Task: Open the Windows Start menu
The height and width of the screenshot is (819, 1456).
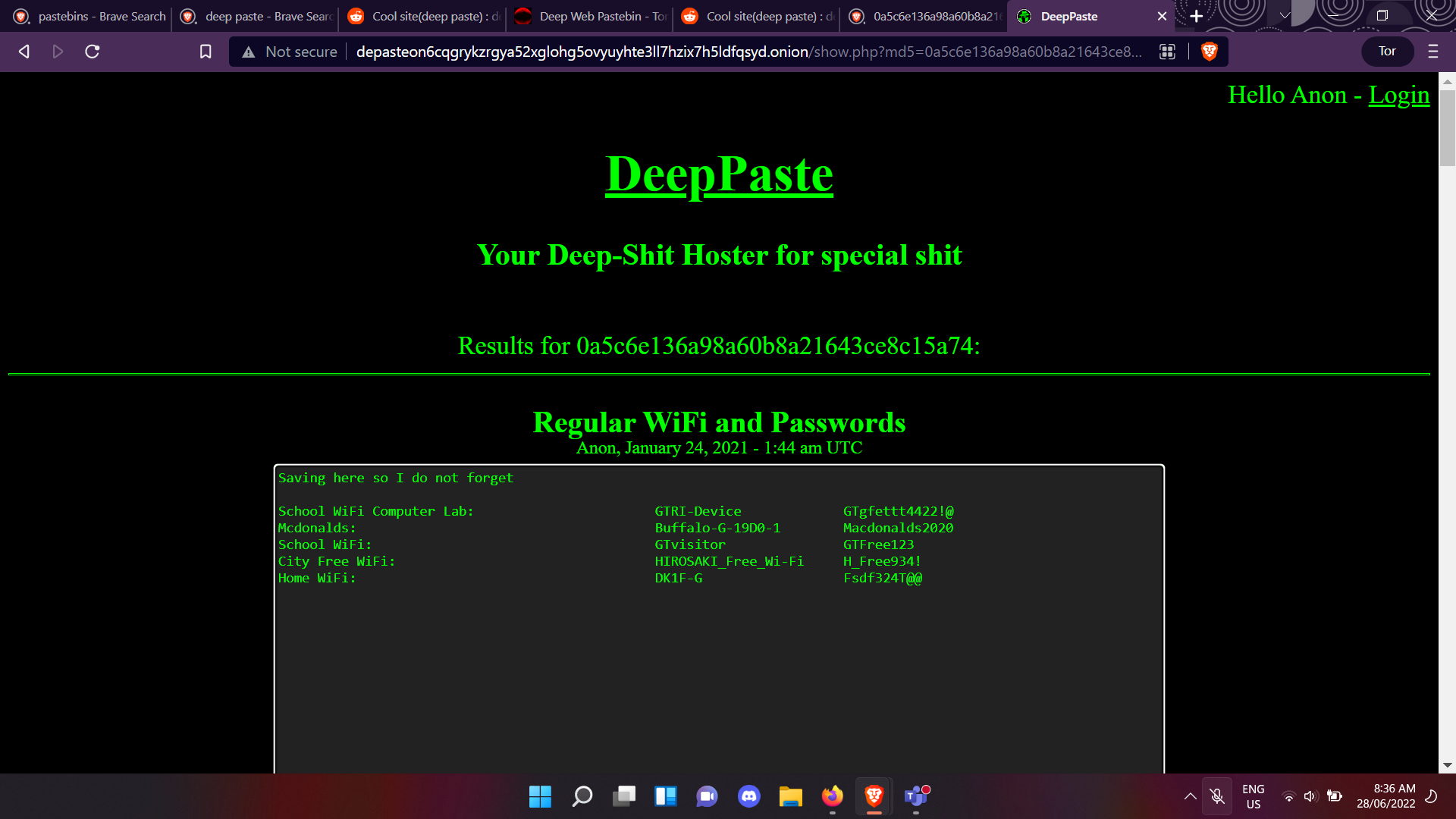Action: click(x=540, y=796)
